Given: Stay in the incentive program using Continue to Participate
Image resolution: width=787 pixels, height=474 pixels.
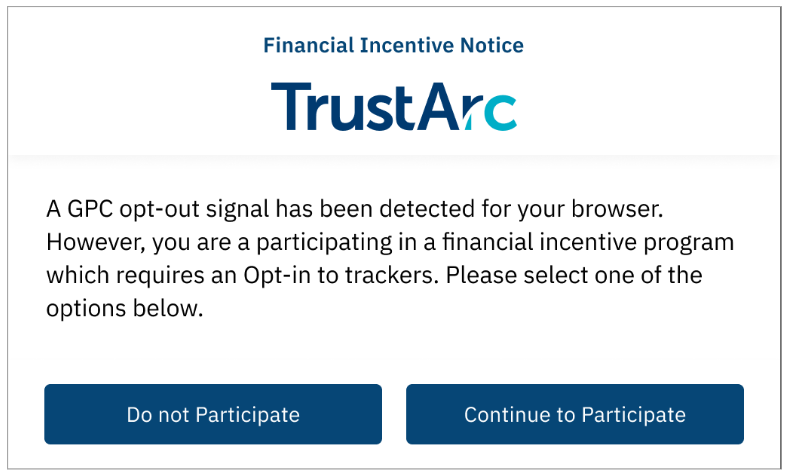Looking at the screenshot, I should pos(575,414).
